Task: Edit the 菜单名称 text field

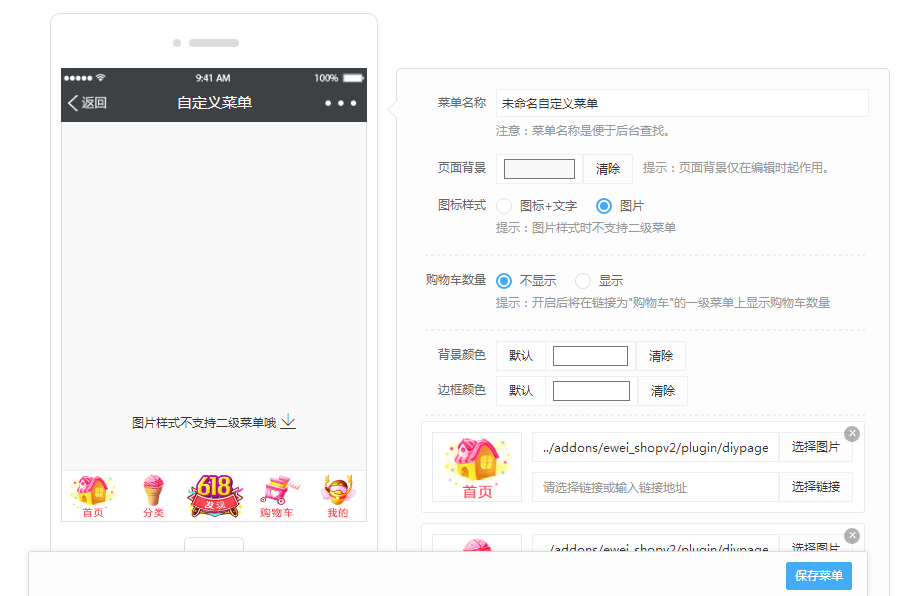Action: [682, 103]
